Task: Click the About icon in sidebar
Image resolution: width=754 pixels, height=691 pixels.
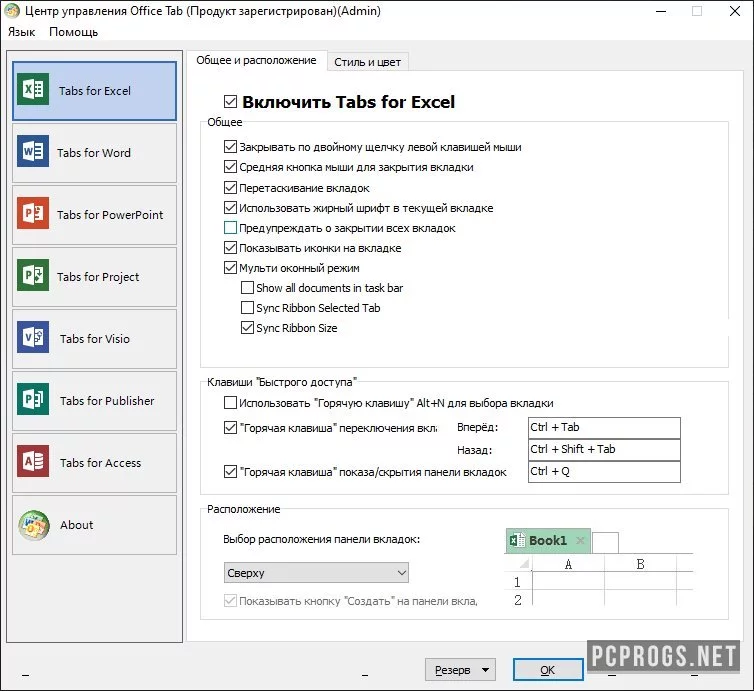Action: 34,525
